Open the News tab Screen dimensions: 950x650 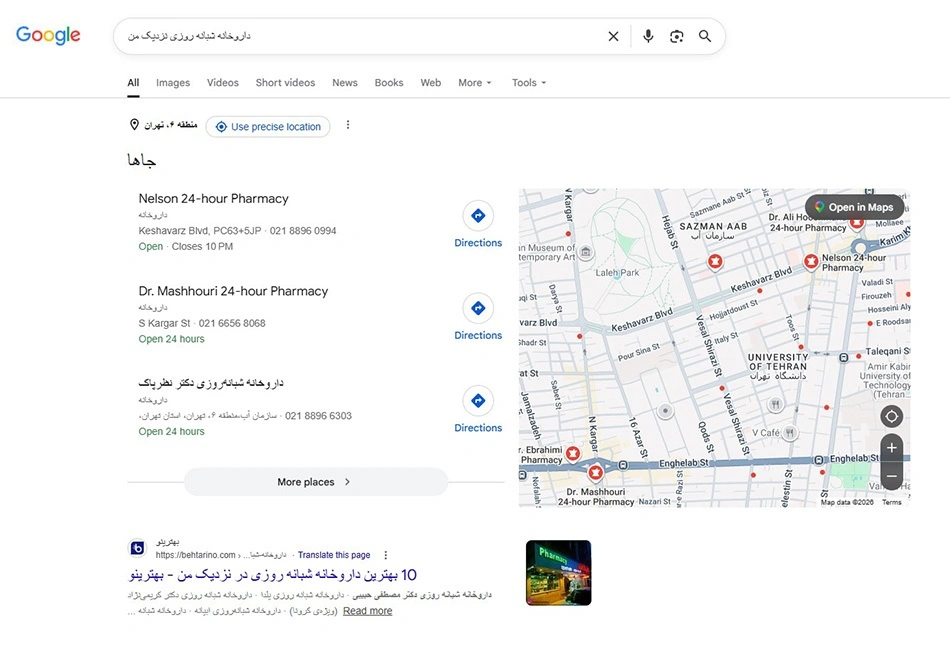coord(345,82)
